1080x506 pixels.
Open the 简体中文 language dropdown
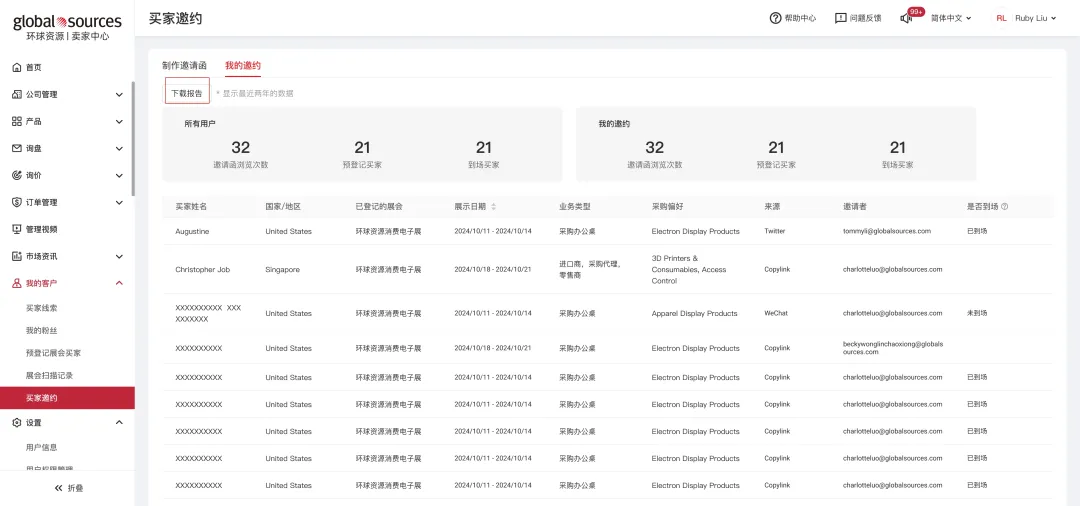click(x=951, y=18)
